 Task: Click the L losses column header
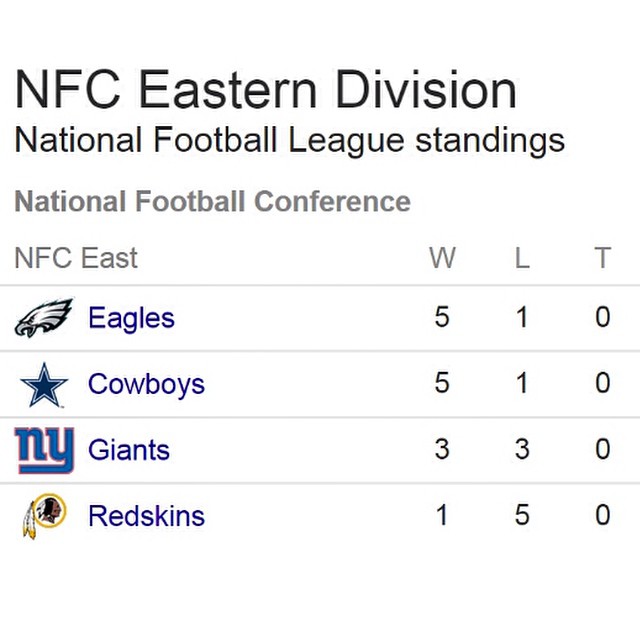[x=522, y=258]
